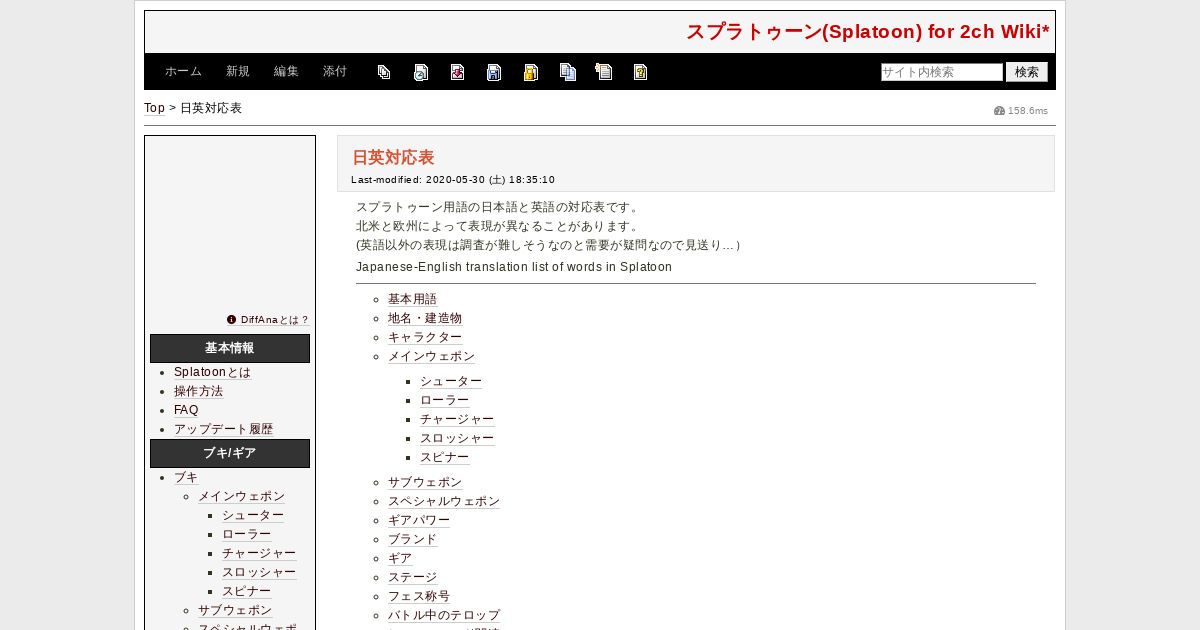Click the blue floppy disk icon in toolbar
Image resolution: width=1200 pixels, height=630 pixels.
click(494, 72)
